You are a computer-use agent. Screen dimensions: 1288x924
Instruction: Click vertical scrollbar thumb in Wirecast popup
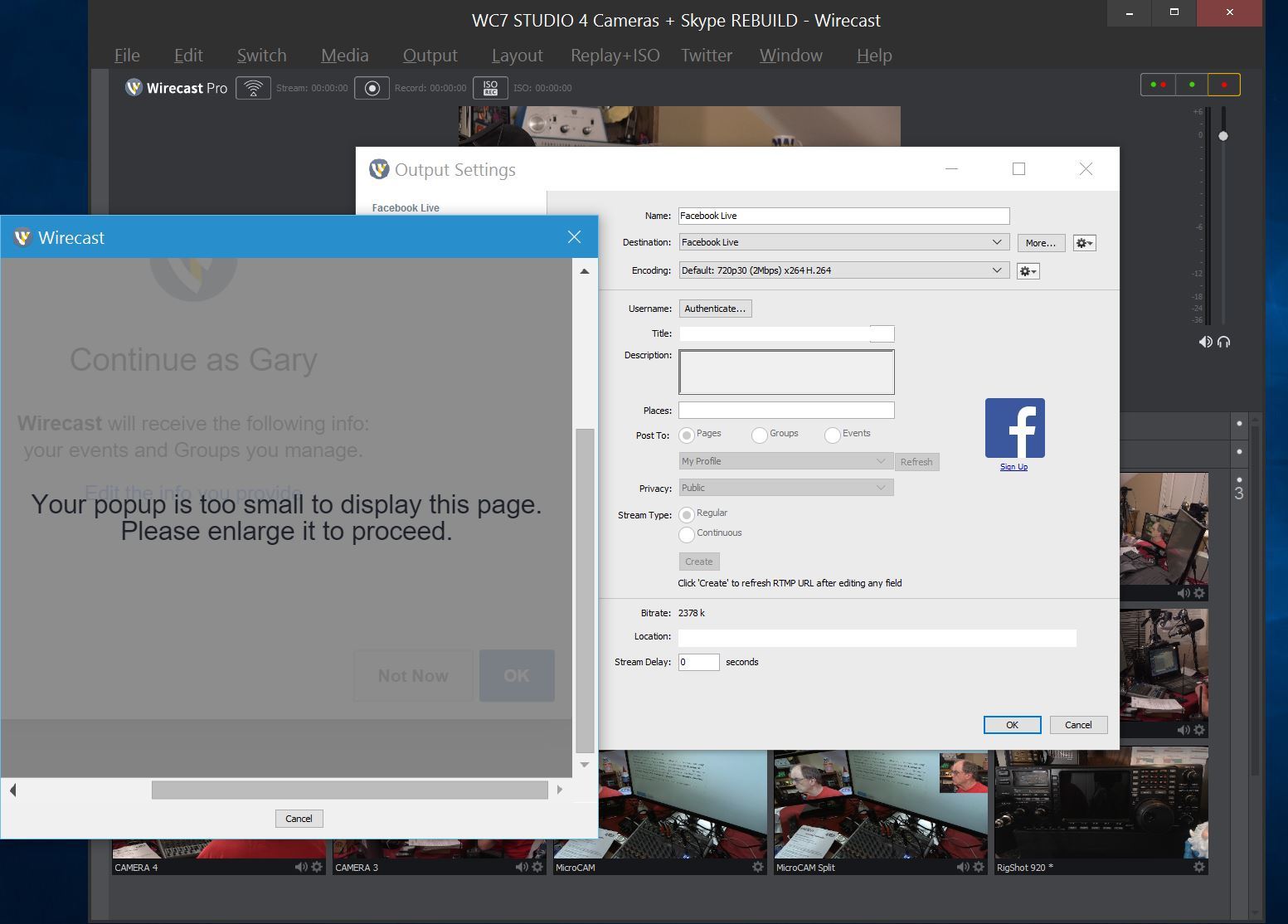click(585, 590)
